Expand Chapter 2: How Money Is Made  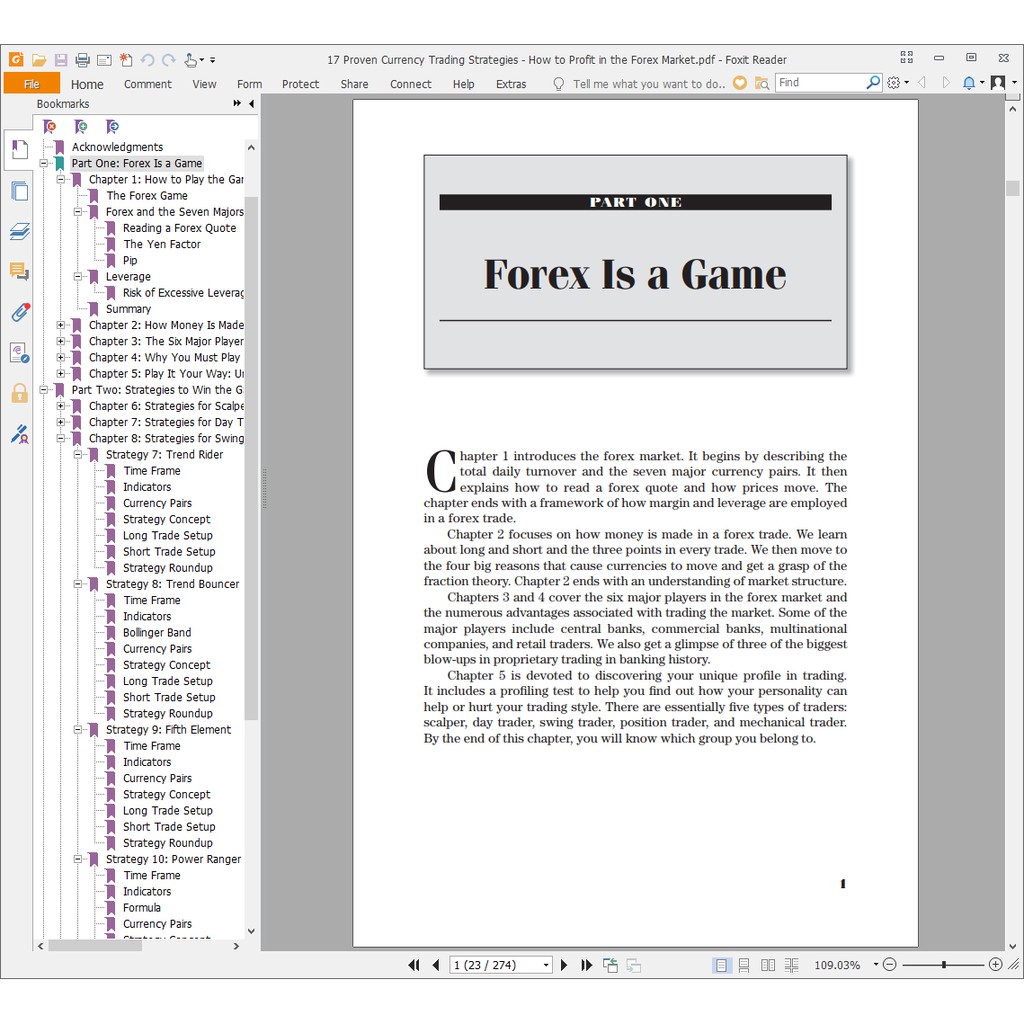(61, 325)
